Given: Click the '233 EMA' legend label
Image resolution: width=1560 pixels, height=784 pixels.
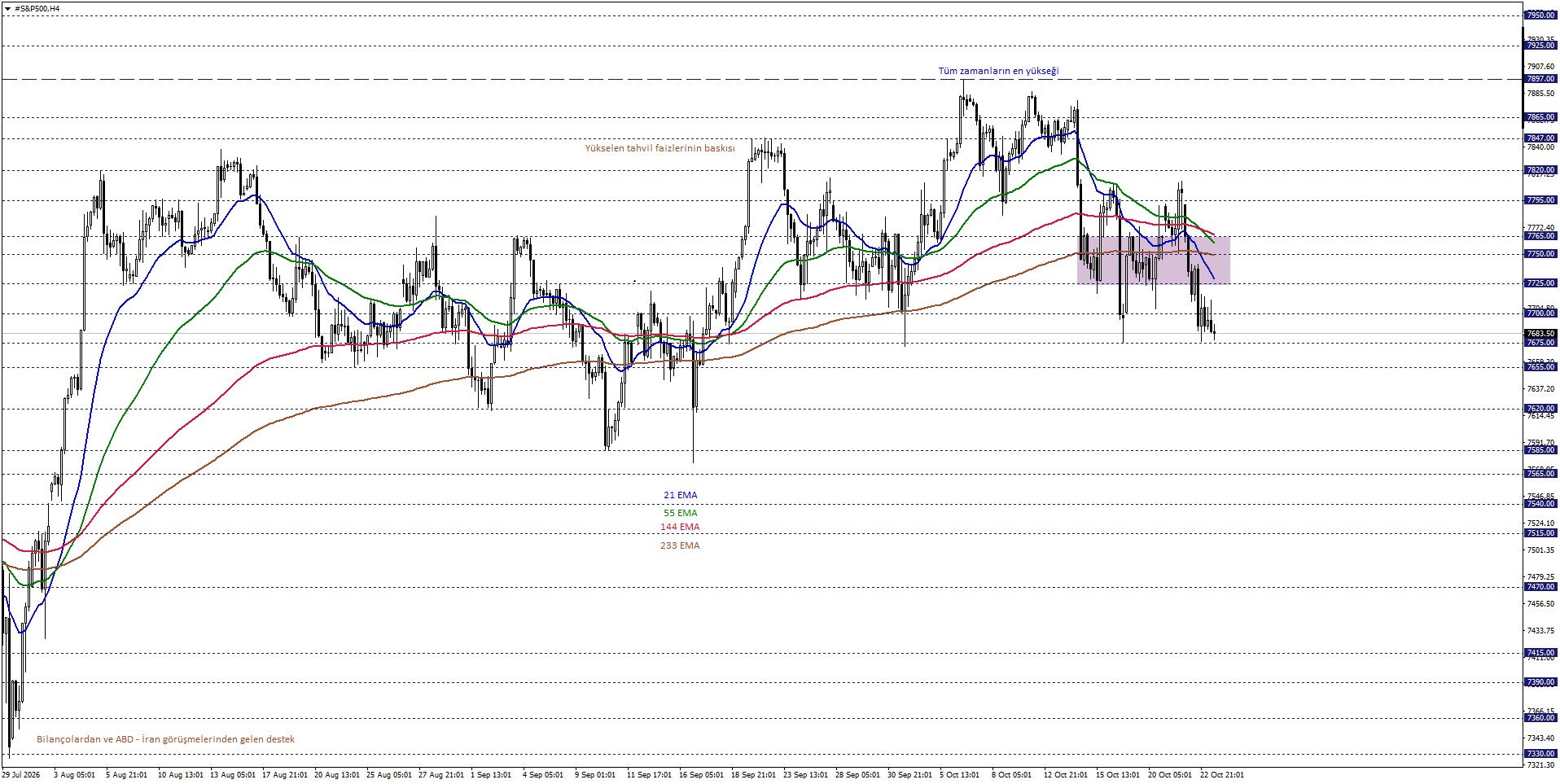Looking at the screenshot, I should pos(680,545).
